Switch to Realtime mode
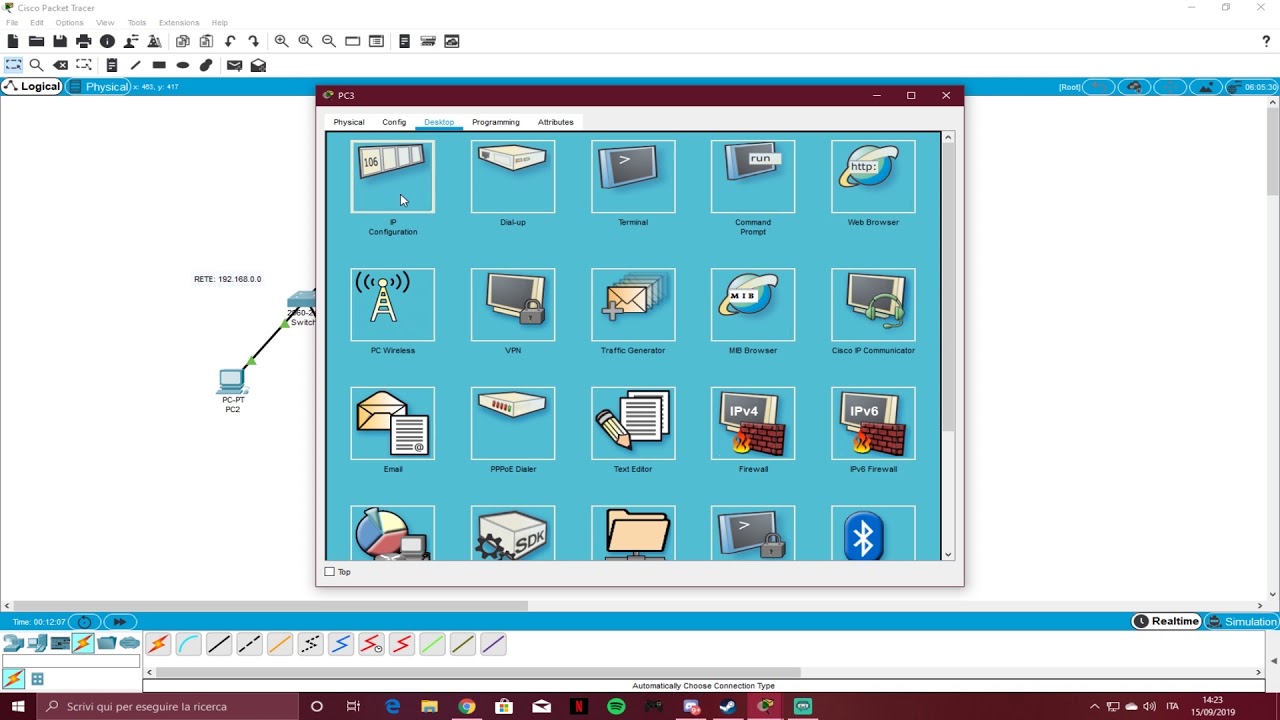The width and height of the screenshot is (1280, 720). coord(1166,621)
